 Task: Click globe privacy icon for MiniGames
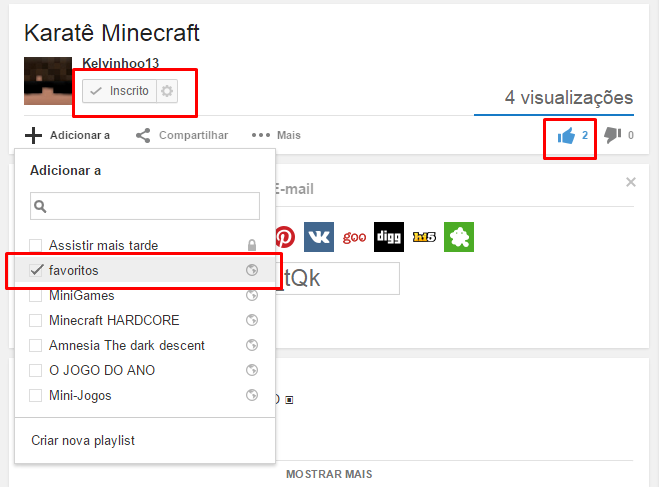point(252,295)
